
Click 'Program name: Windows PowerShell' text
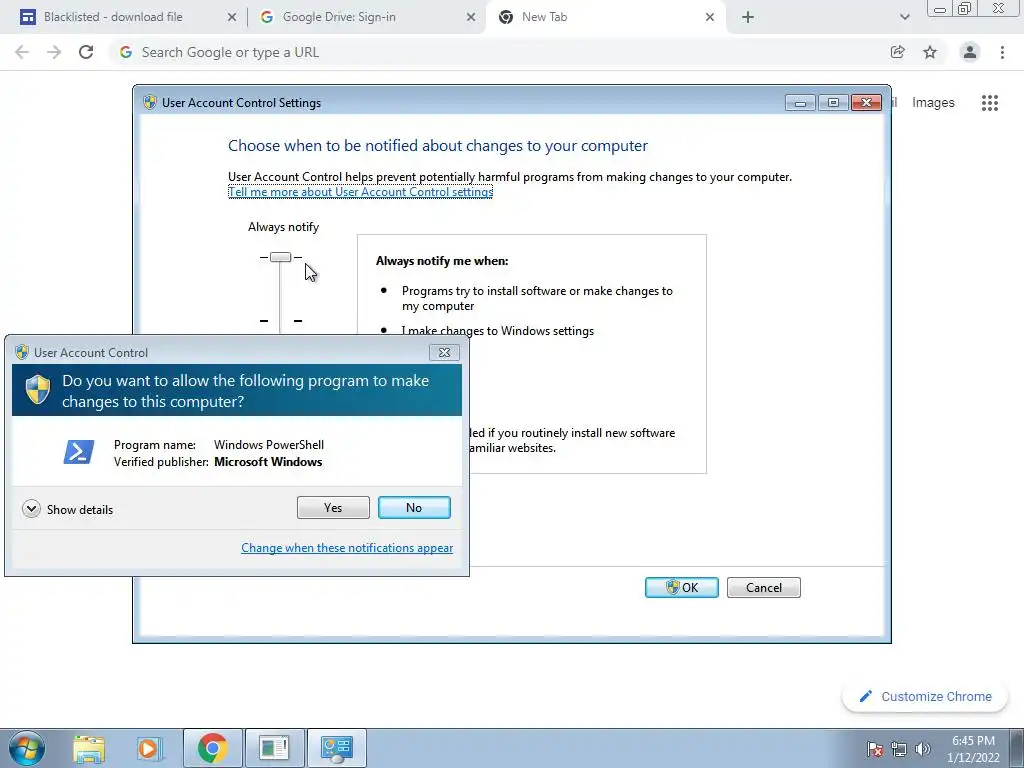[219, 445]
